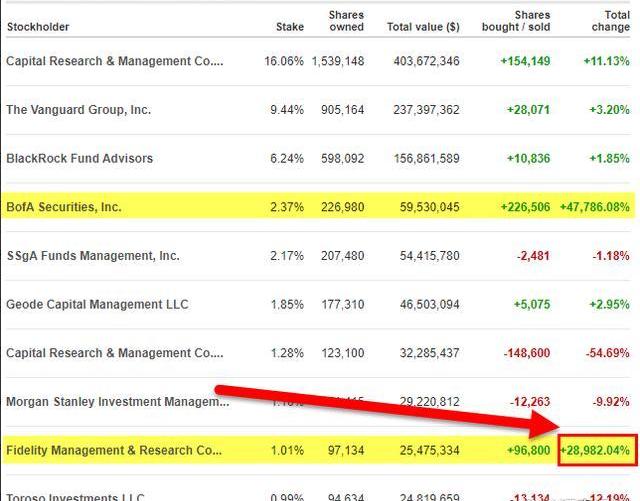The width and height of the screenshot is (640, 501).
Task: Sort by the Stake column header
Action: pos(289,27)
